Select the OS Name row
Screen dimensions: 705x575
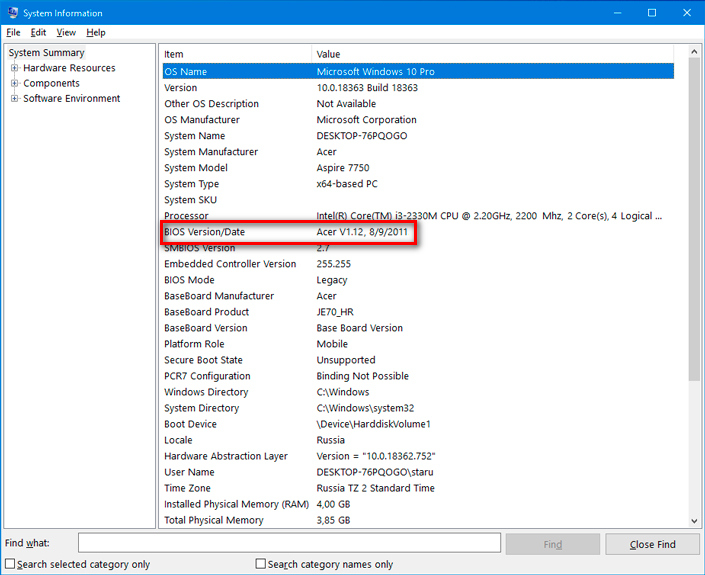click(418, 71)
